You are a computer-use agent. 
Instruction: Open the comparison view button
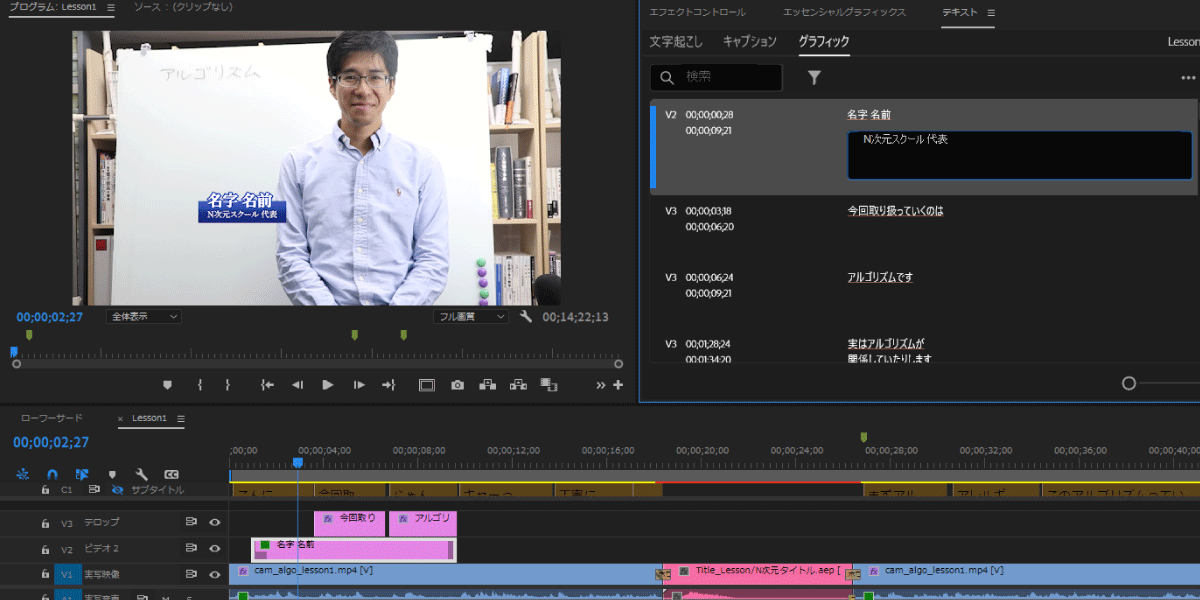pos(549,385)
